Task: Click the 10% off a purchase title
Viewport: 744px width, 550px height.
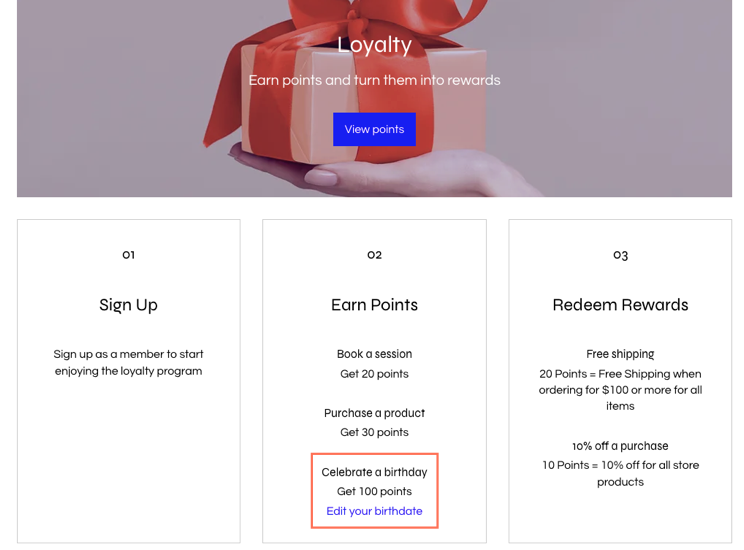Action: tap(620, 446)
